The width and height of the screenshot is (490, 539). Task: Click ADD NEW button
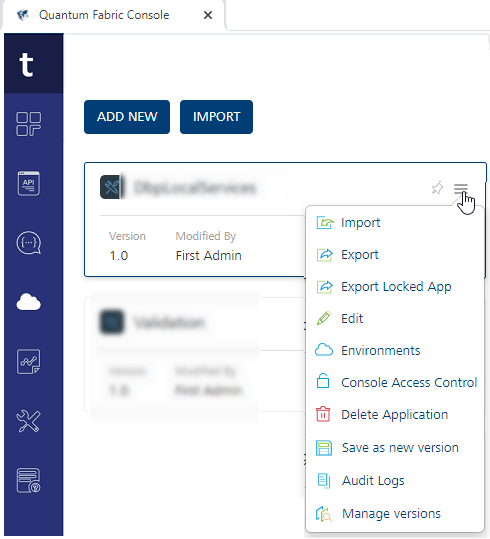127,117
